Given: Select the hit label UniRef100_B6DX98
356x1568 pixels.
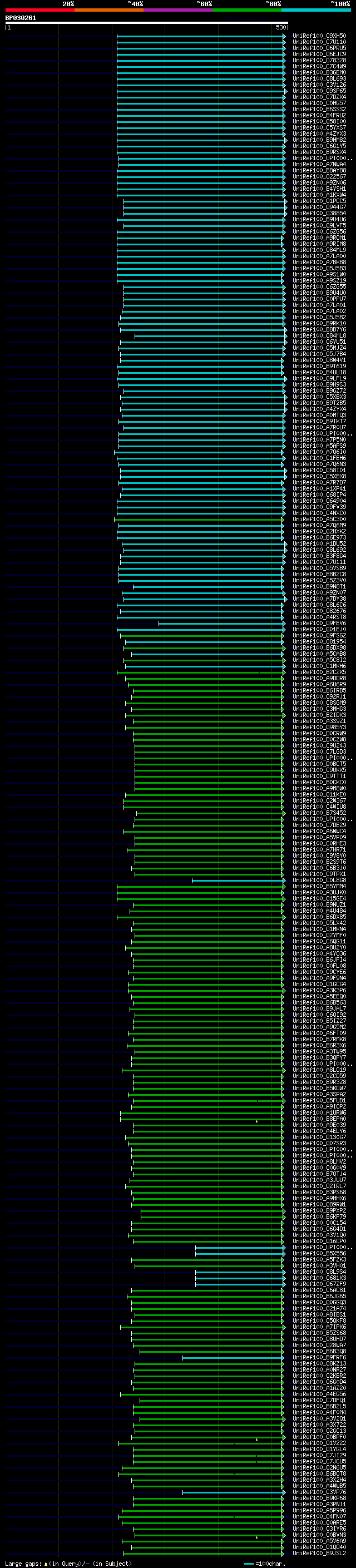Looking at the screenshot, I should pyautogui.click(x=319, y=647).
